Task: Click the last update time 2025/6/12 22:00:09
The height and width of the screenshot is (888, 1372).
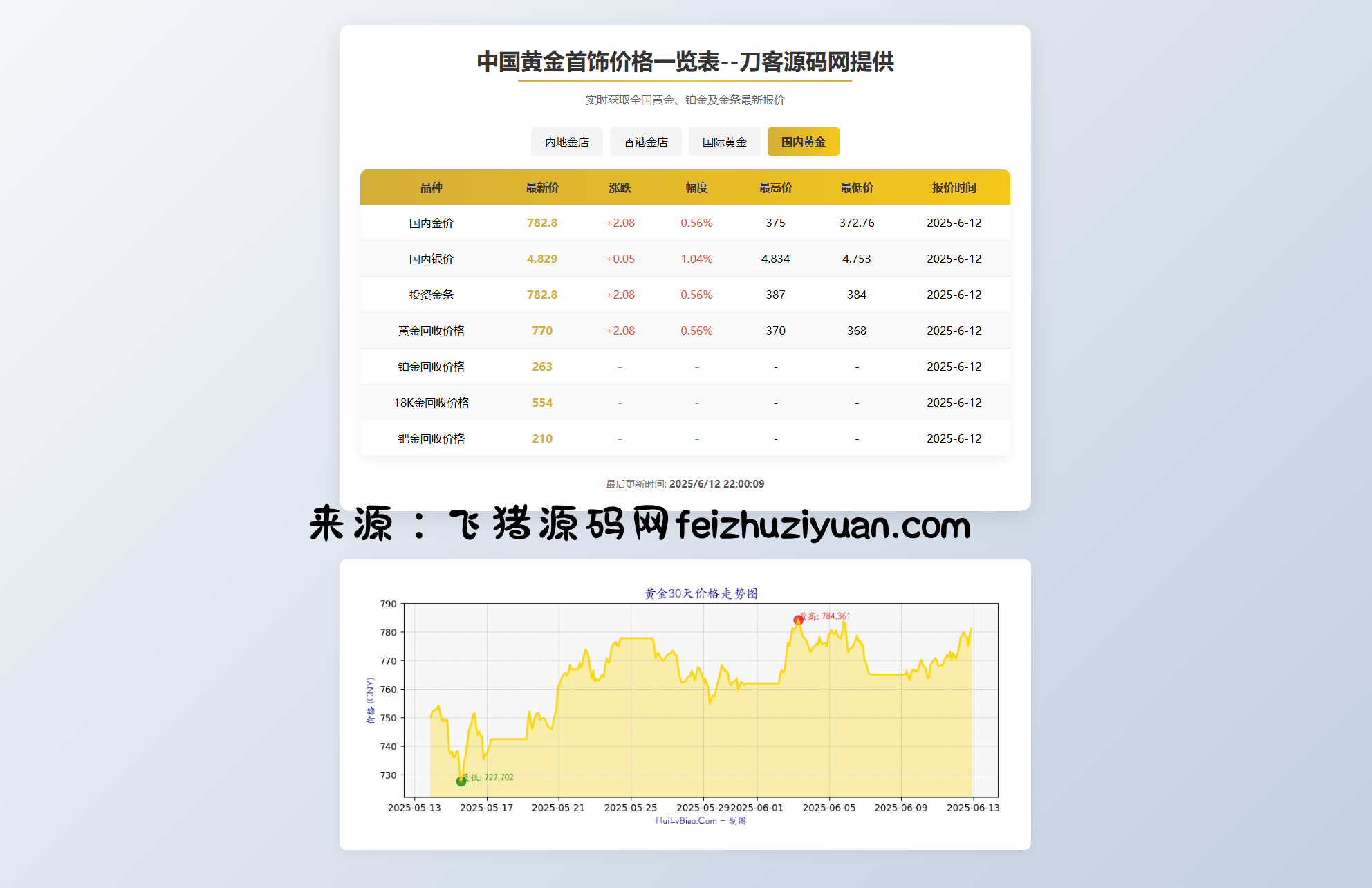Action: [716, 484]
